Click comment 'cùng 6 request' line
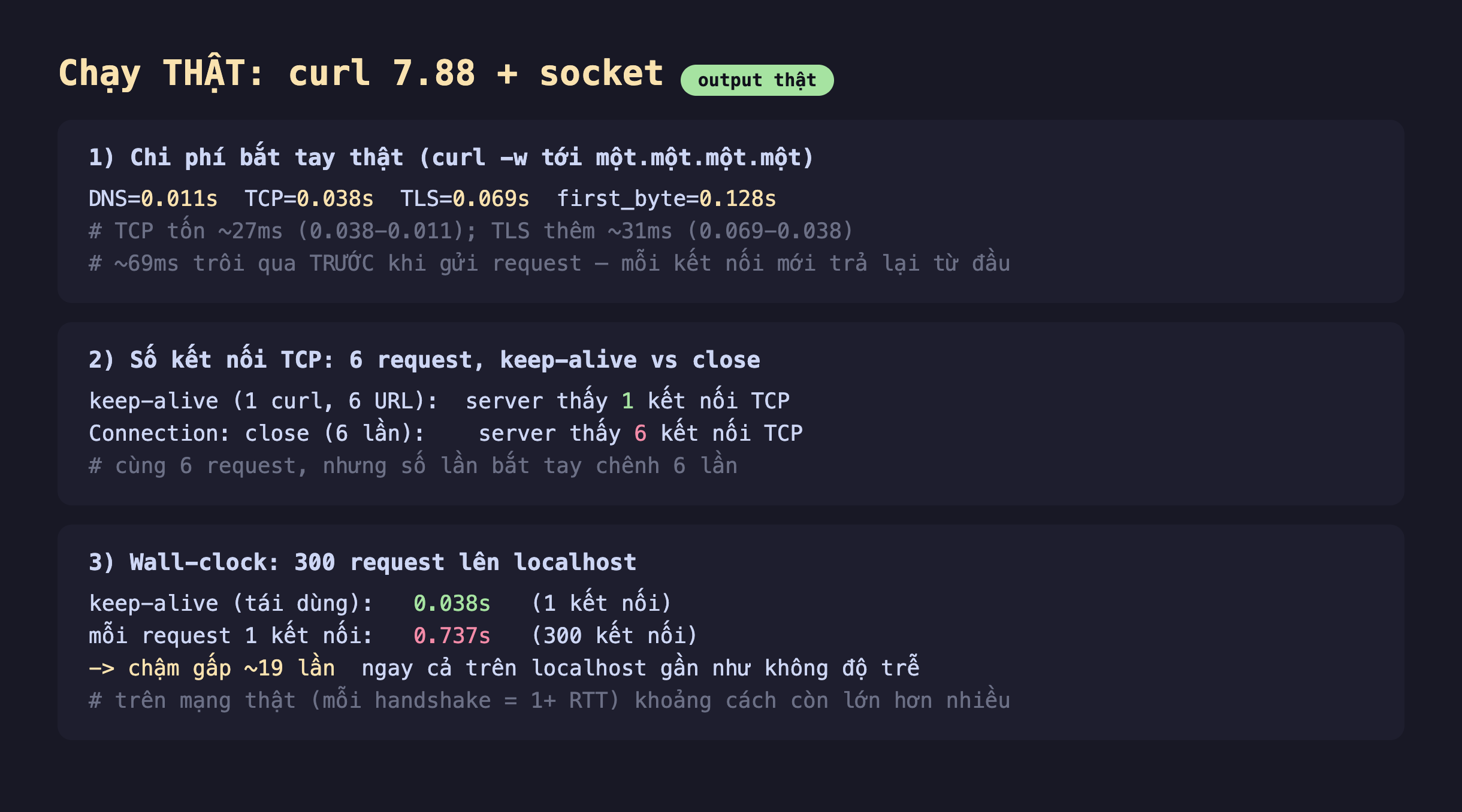The height and width of the screenshot is (812, 1462). [x=413, y=466]
